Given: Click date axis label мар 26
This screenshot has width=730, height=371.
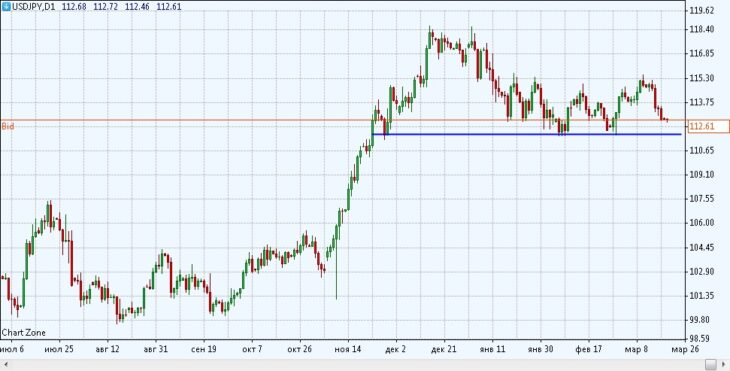Looking at the screenshot, I should click(x=685, y=349).
